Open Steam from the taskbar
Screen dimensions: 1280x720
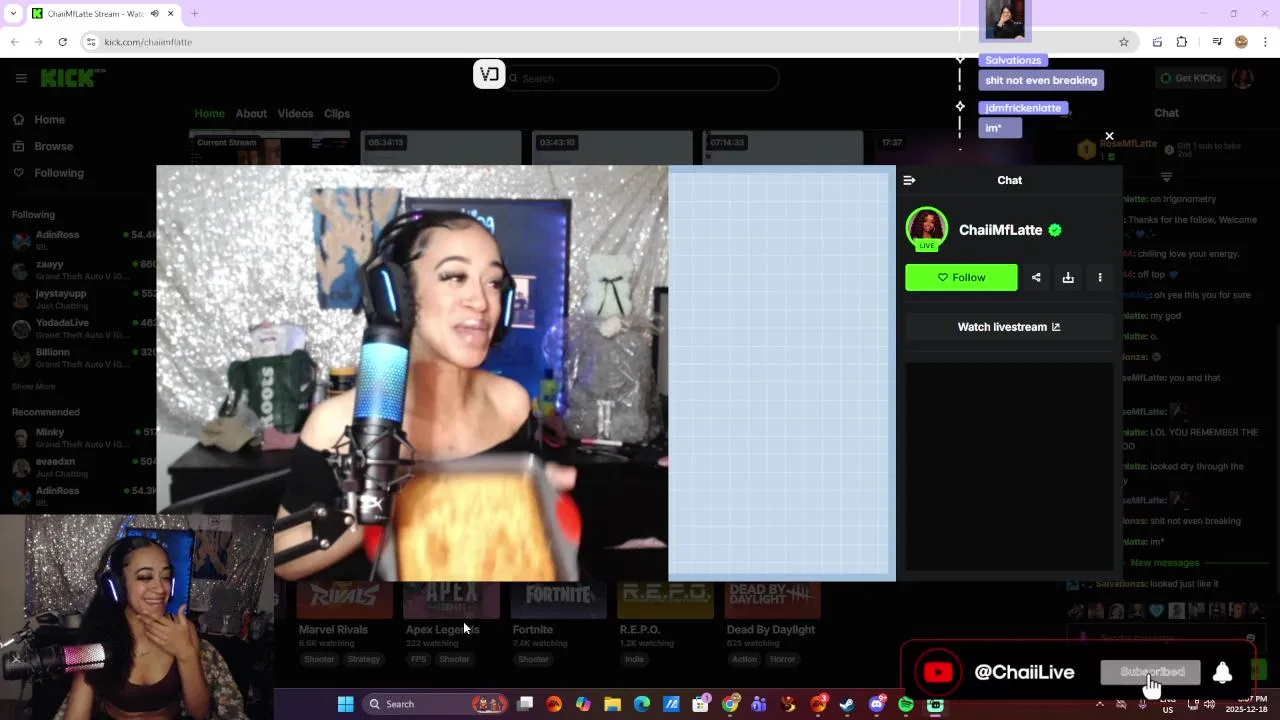coord(847,704)
